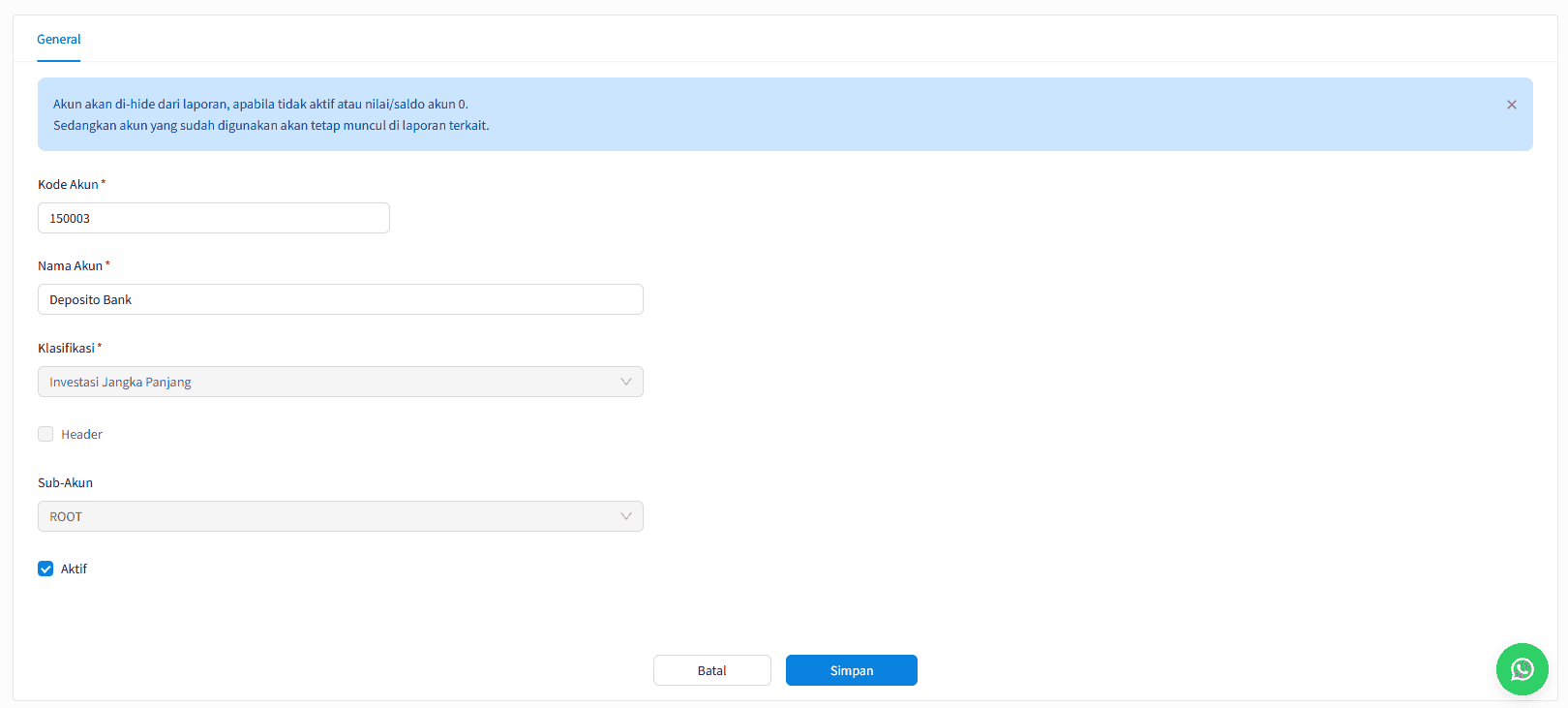The height and width of the screenshot is (708, 1568).
Task: Click into the Nama Akun Deposito Bank field
Action: click(x=340, y=299)
